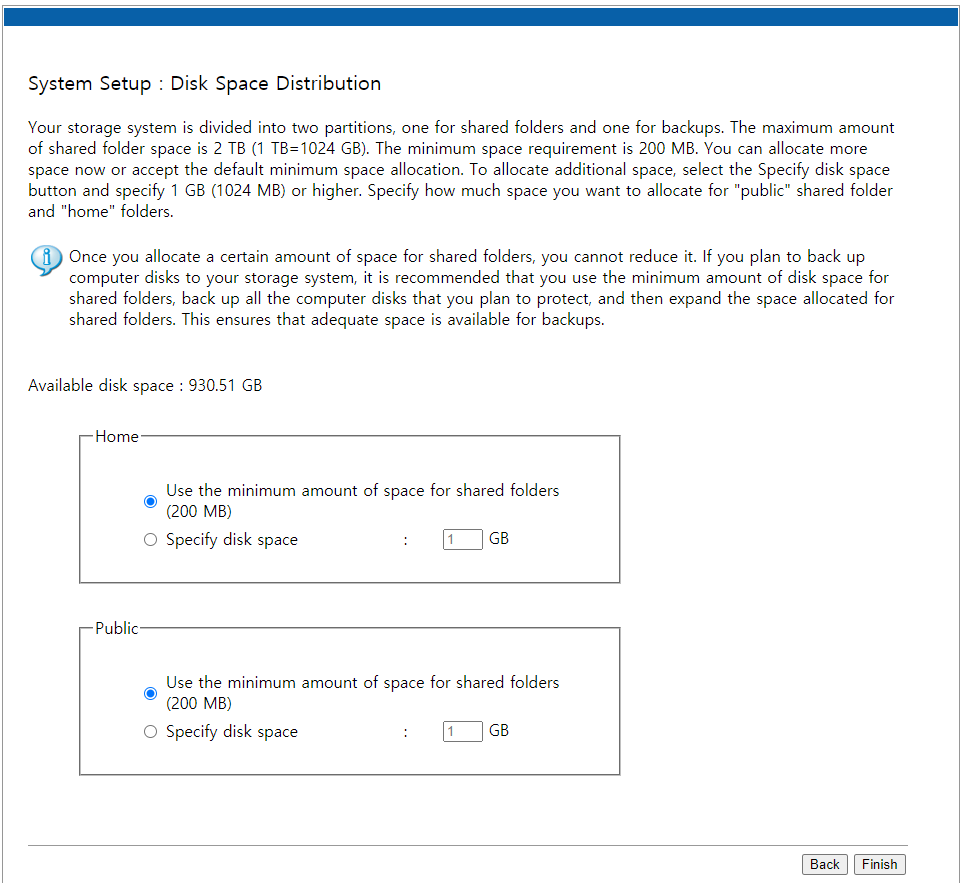
Task: Go to previous step with Back button
Action: 825,865
